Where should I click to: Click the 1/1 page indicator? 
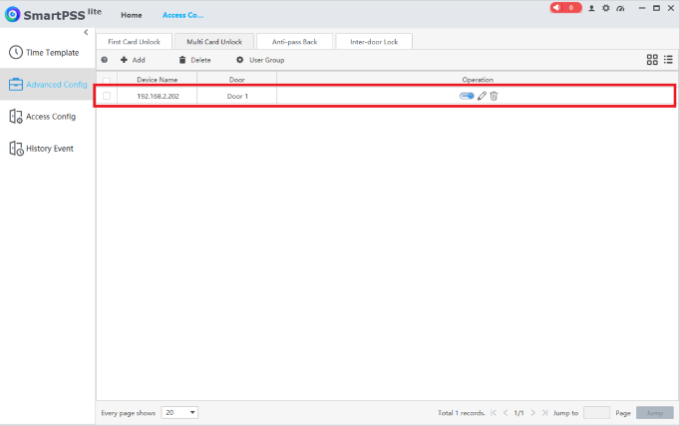tap(519, 413)
